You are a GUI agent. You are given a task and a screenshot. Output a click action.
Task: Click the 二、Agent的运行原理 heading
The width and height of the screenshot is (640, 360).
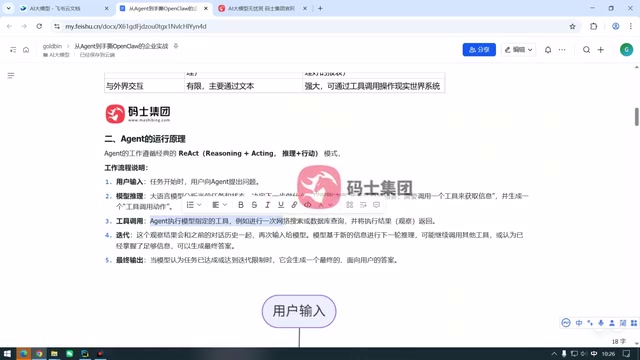point(145,139)
